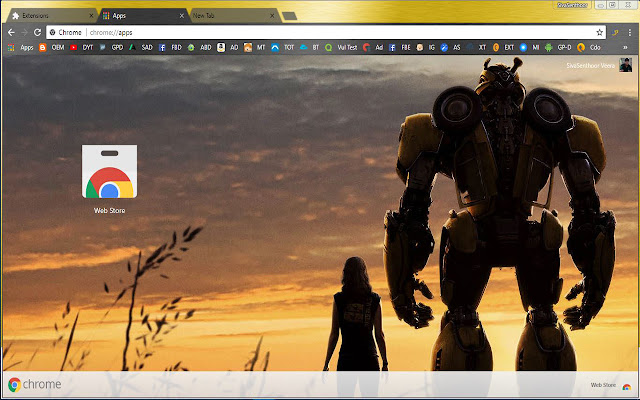This screenshot has width=640, height=400.
Task: Click the new tab button
Action: coord(289,16)
